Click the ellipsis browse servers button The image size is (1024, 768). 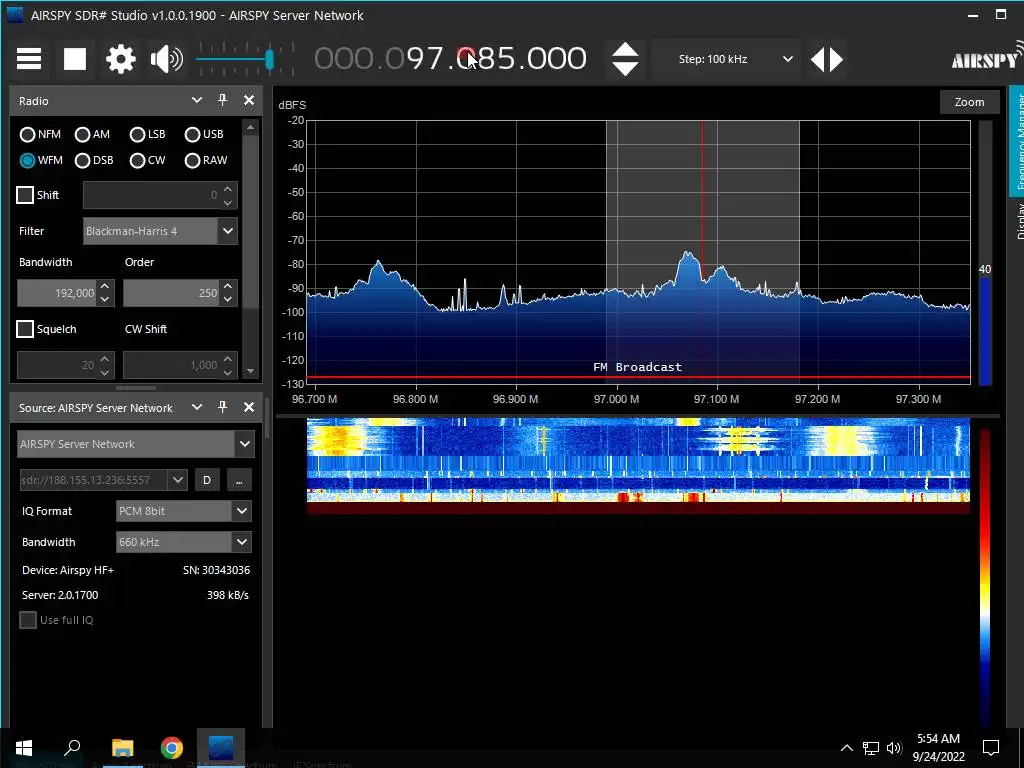click(239, 480)
